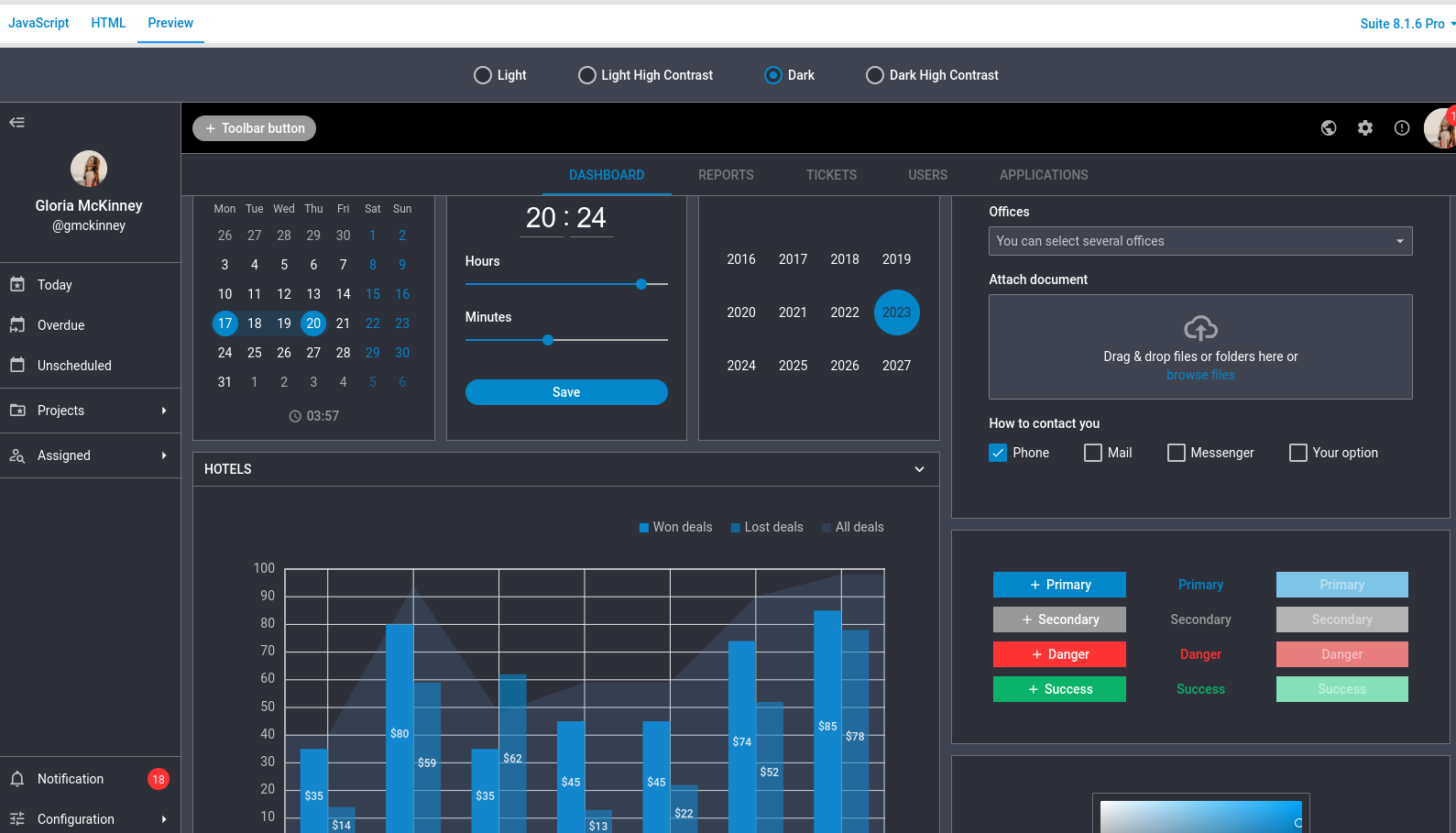
Task: Uncheck the Phone checkbox
Action: 998,453
